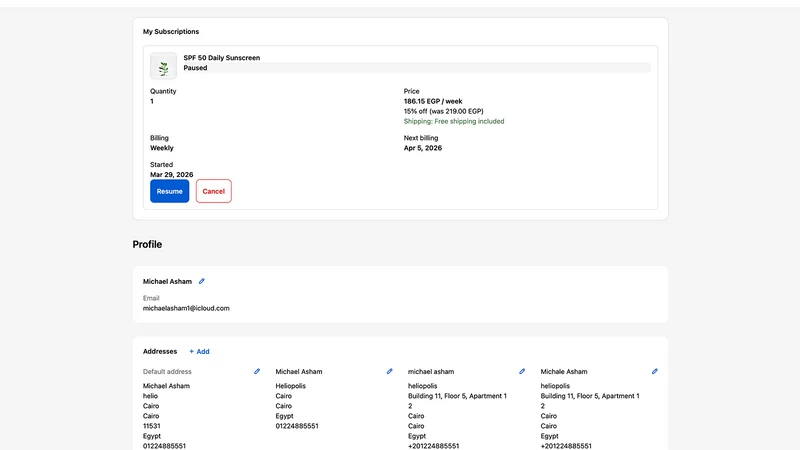Click the next billing date Apr 5, 2026
This screenshot has height=450, width=800.
422,148
